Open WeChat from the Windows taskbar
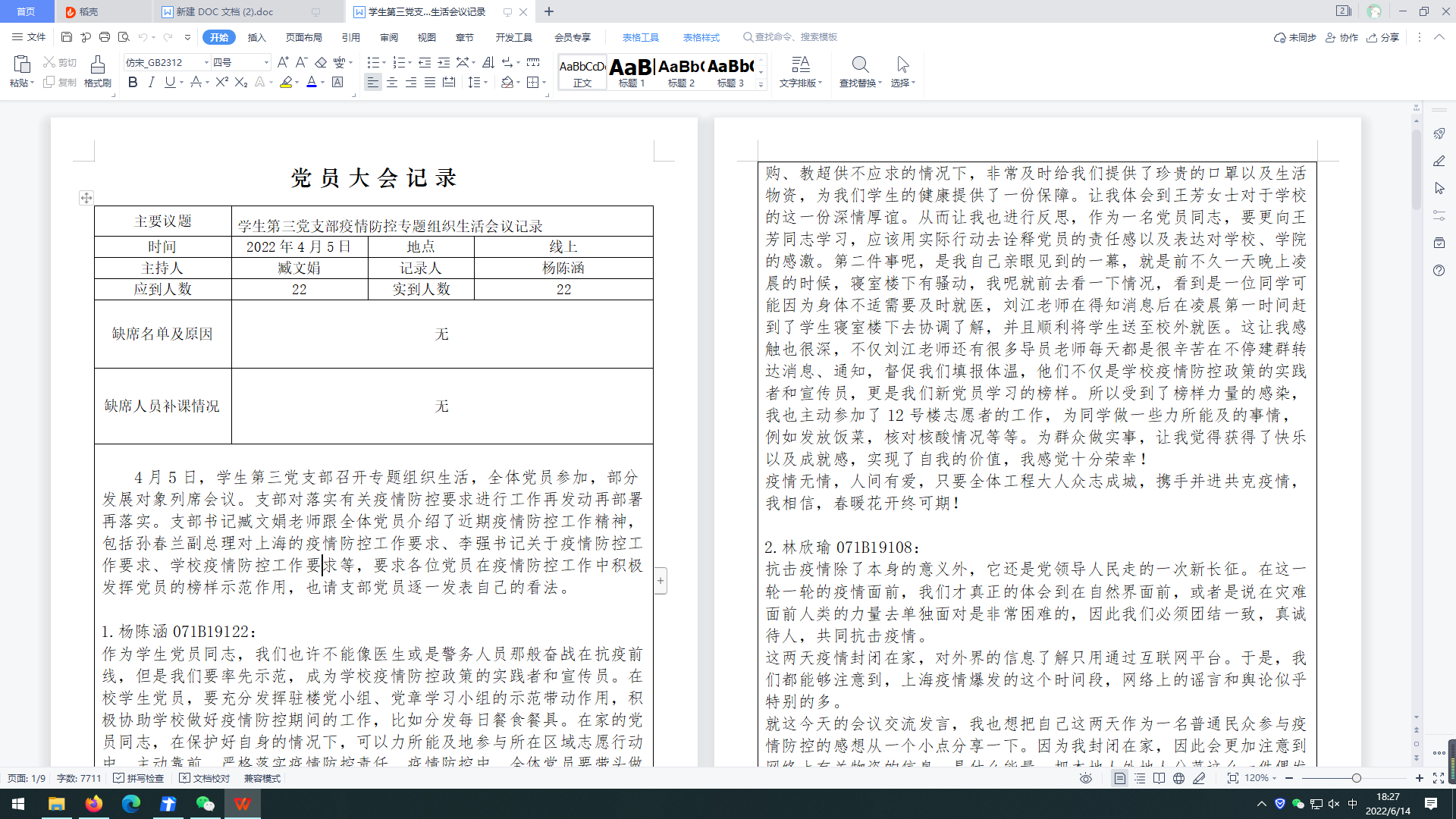This screenshot has width=1456, height=819. click(x=205, y=804)
